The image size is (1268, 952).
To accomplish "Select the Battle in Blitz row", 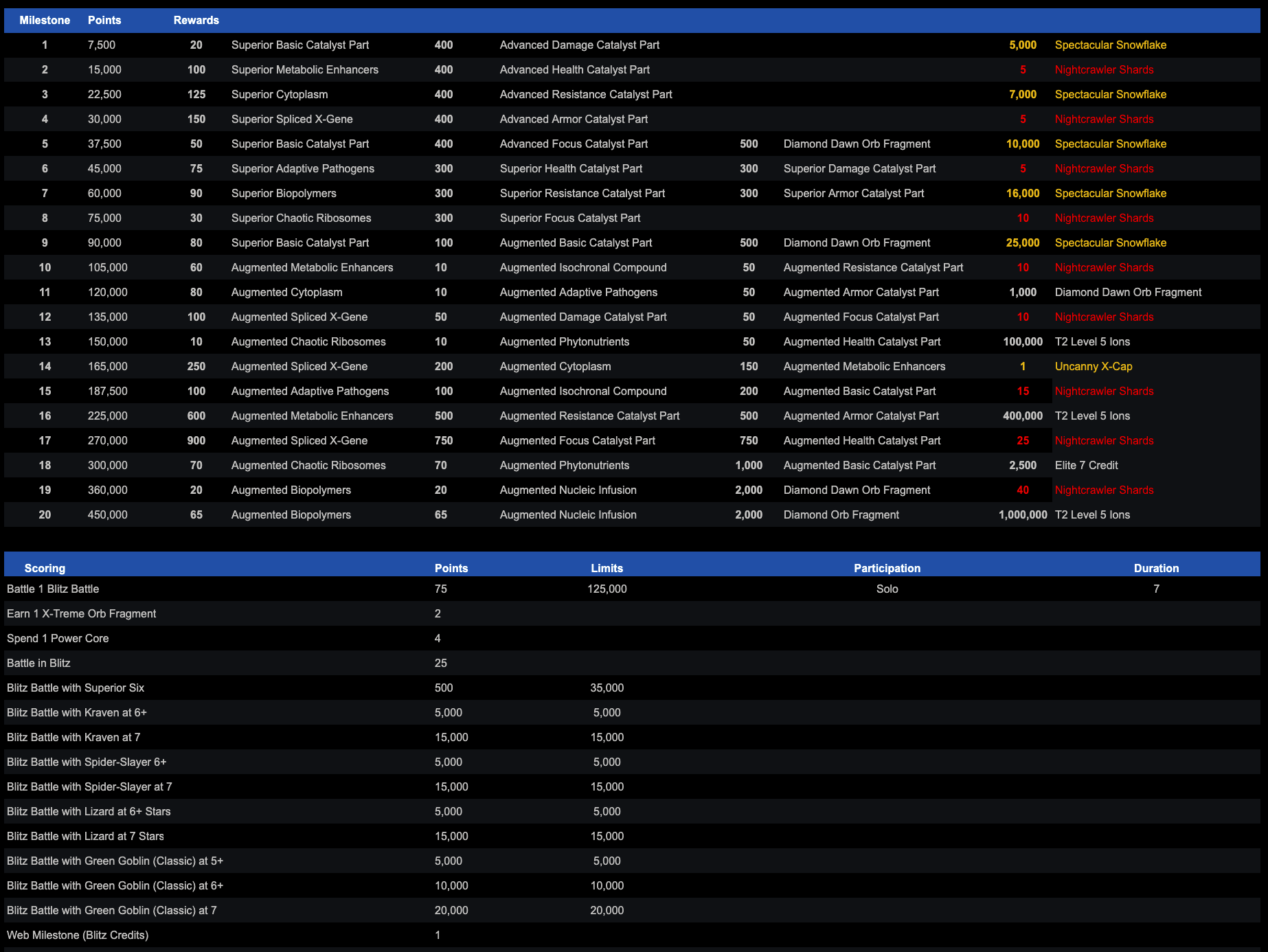I will 632,663.
